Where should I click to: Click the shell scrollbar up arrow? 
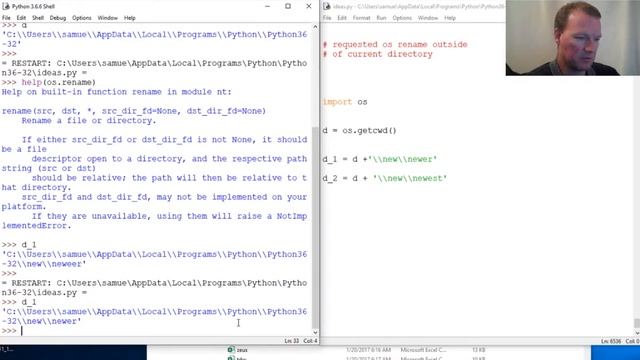315,27
